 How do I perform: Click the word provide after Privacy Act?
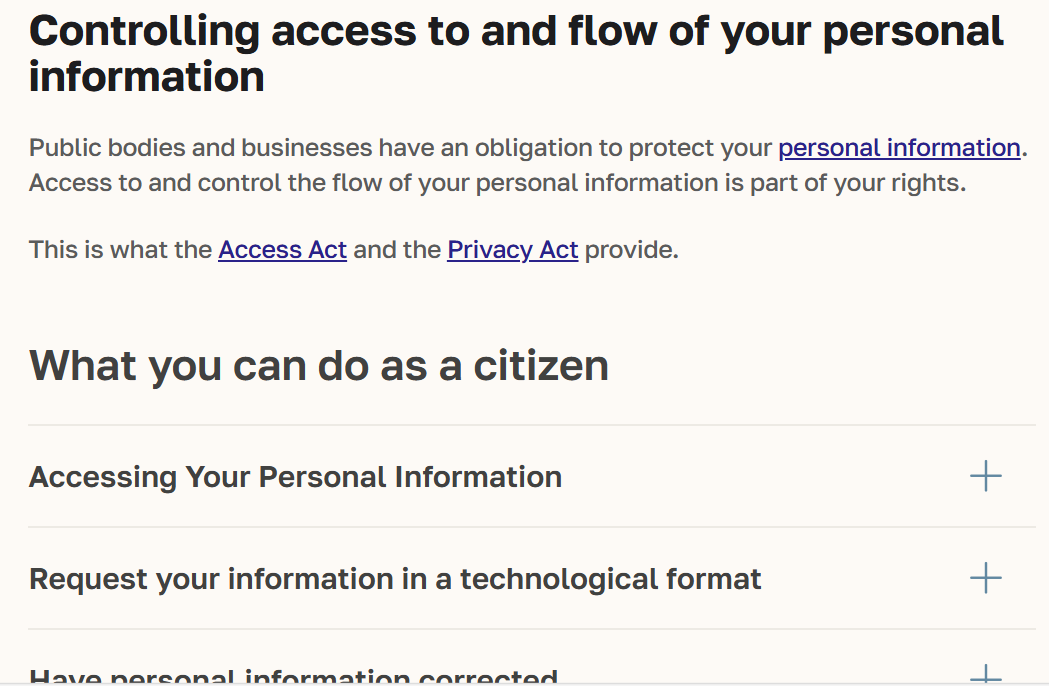(x=630, y=250)
